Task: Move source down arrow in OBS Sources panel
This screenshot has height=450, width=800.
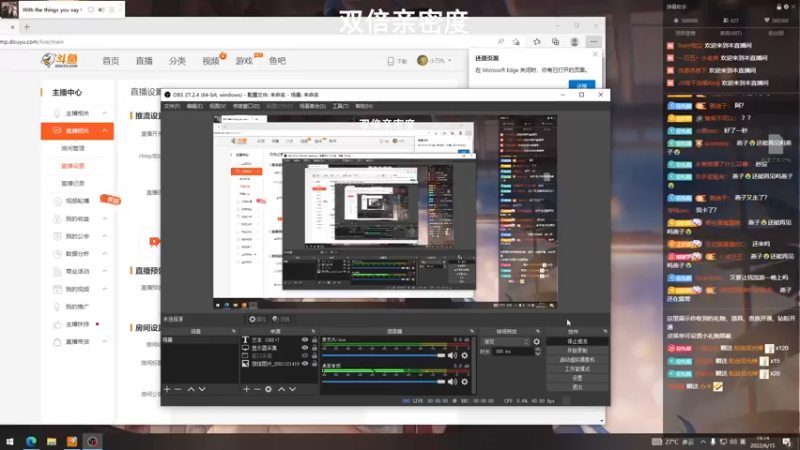Action: [x=292, y=389]
